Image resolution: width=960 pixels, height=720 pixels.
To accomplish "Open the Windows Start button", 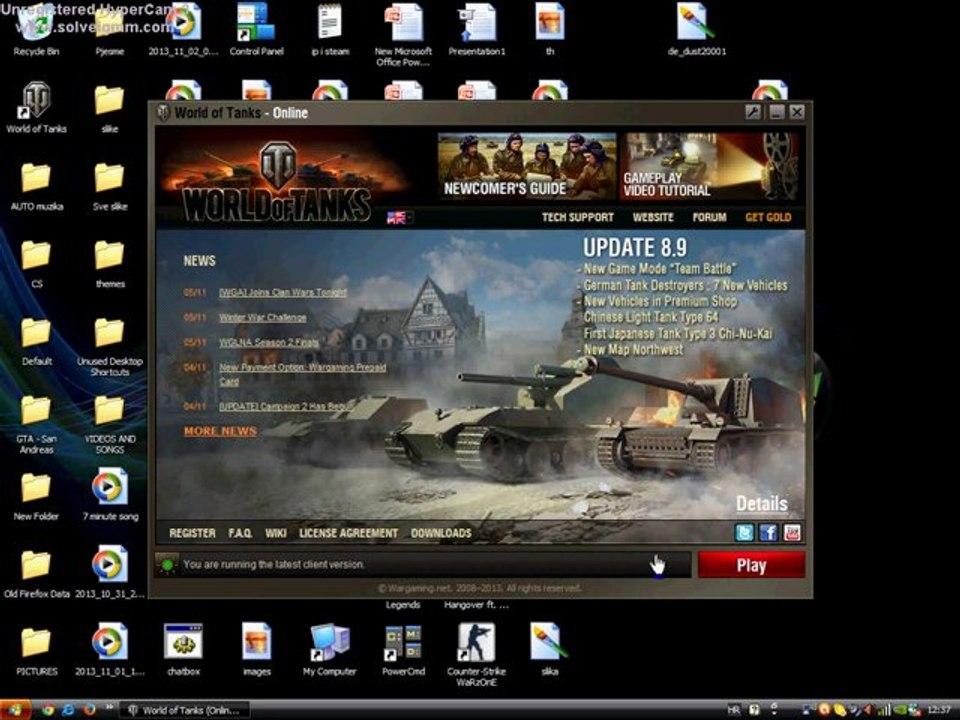I will point(16,710).
